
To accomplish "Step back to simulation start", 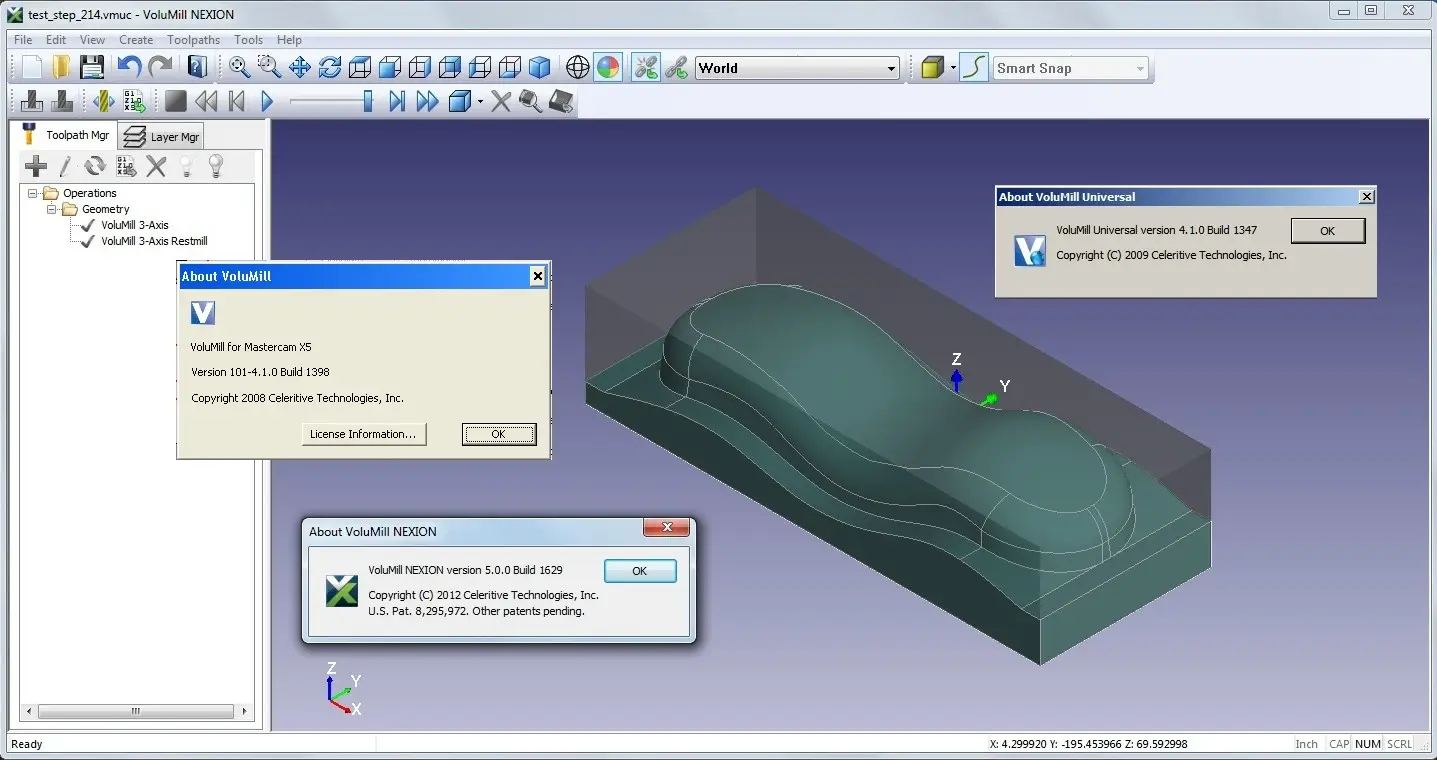I will point(237,101).
